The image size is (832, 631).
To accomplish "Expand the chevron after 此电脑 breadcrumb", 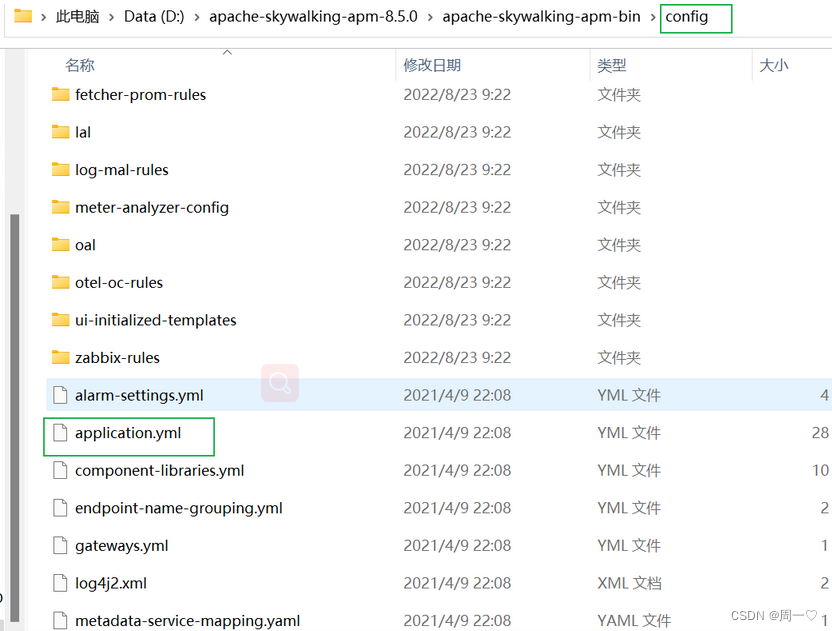I will coord(111,18).
